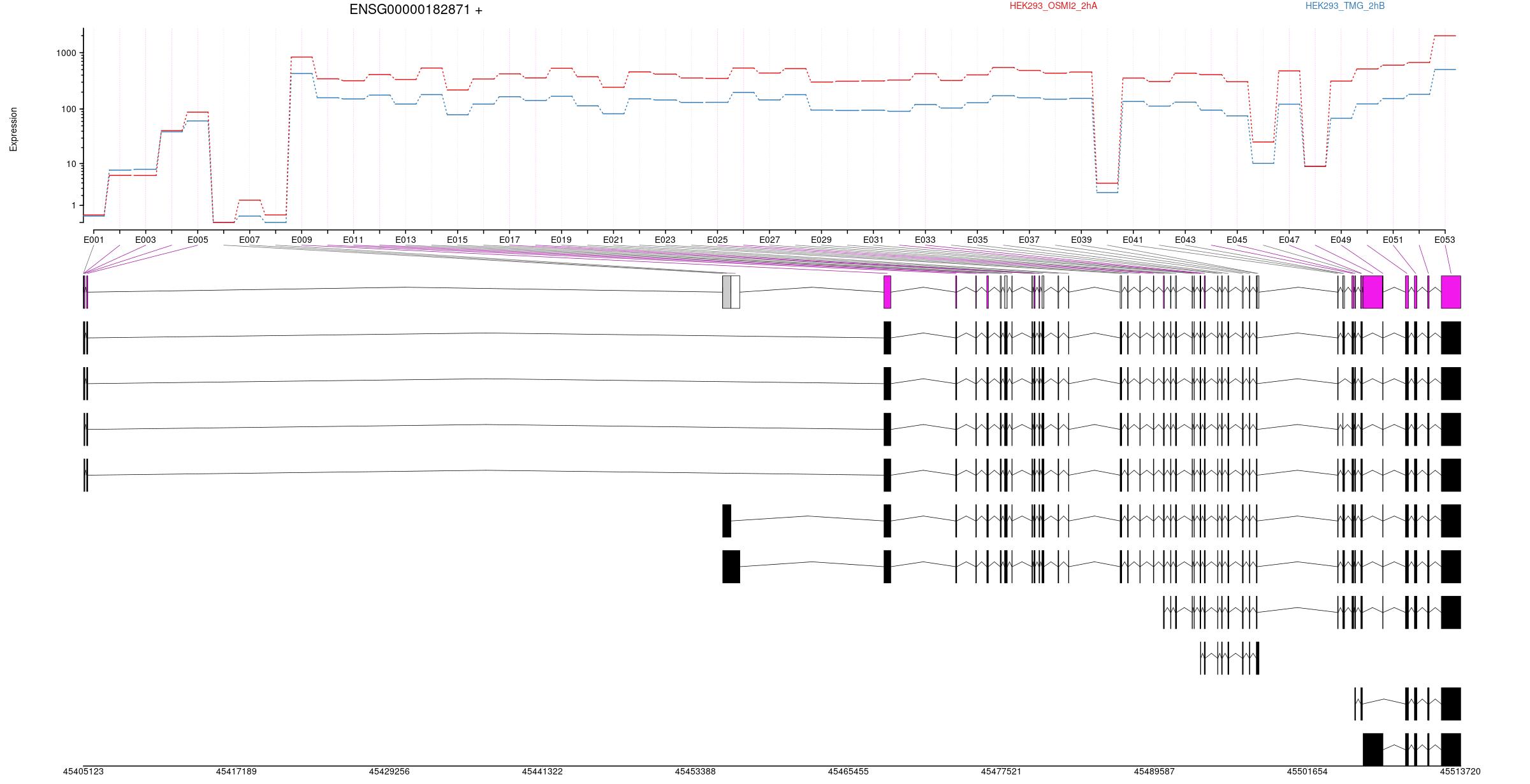
Task: Select exon bin label E009
Action: [x=302, y=240]
